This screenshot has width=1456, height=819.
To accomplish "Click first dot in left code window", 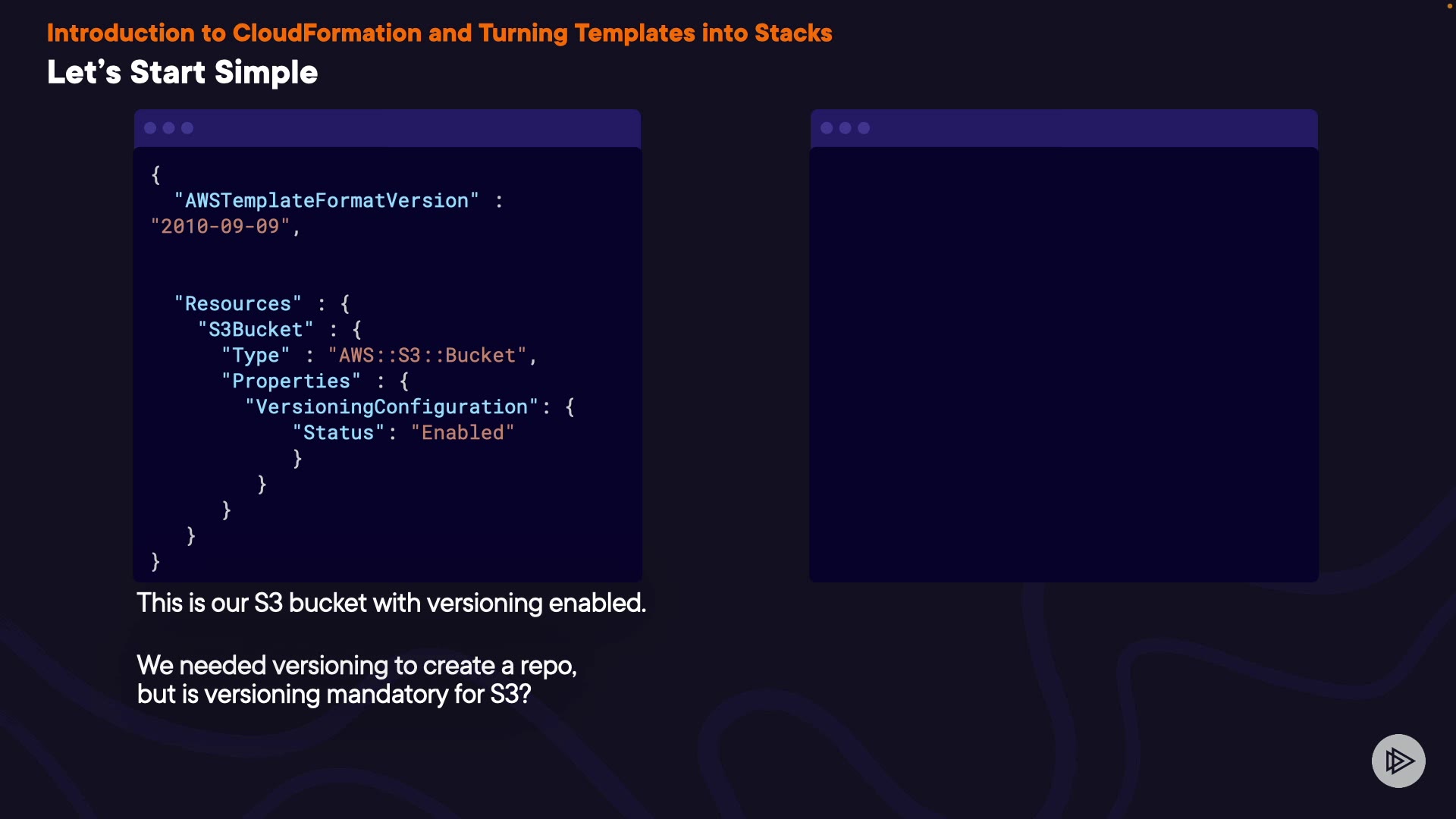I will (150, 128).
